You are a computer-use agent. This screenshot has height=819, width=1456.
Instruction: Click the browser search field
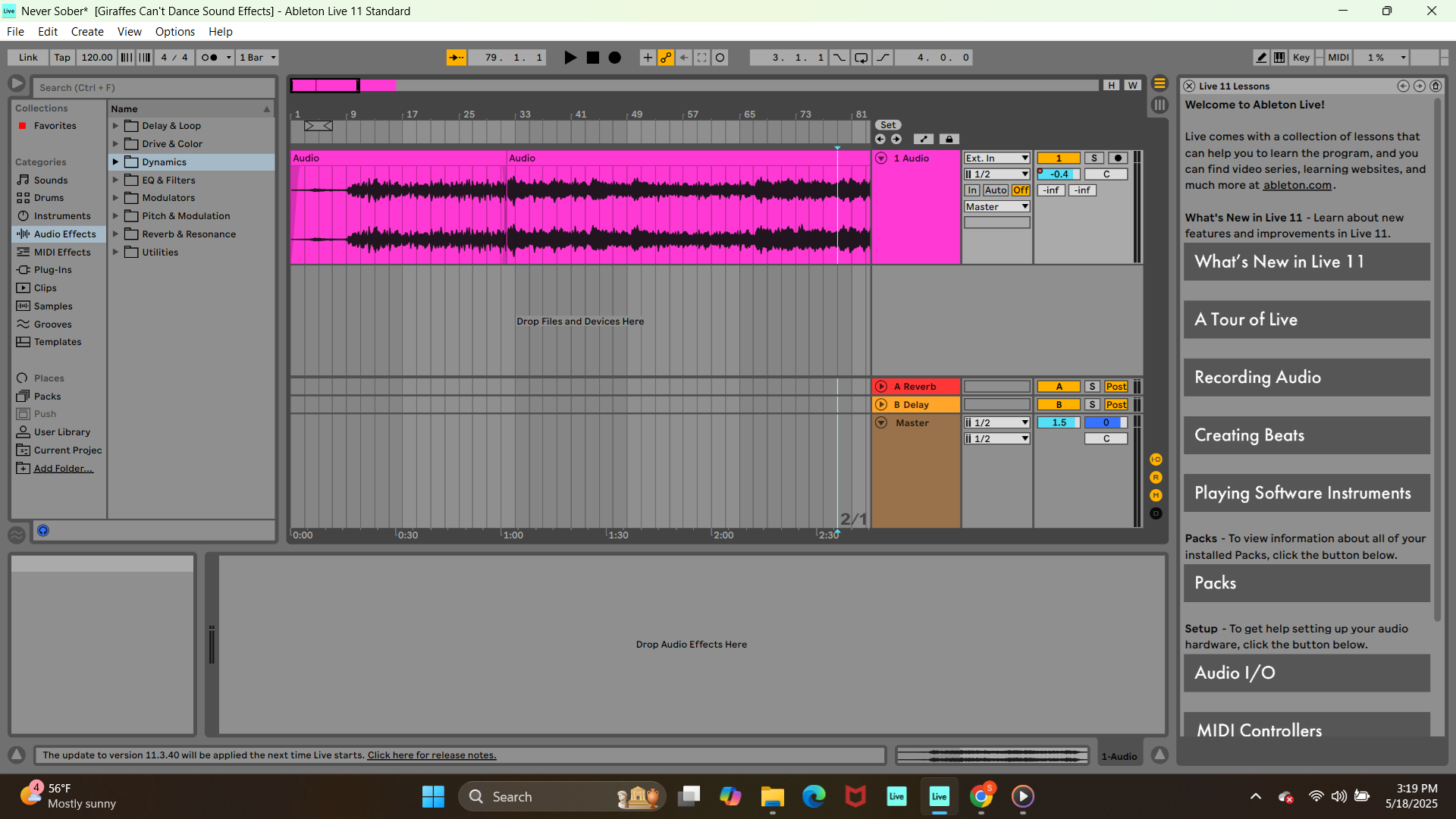coord(154,88)
